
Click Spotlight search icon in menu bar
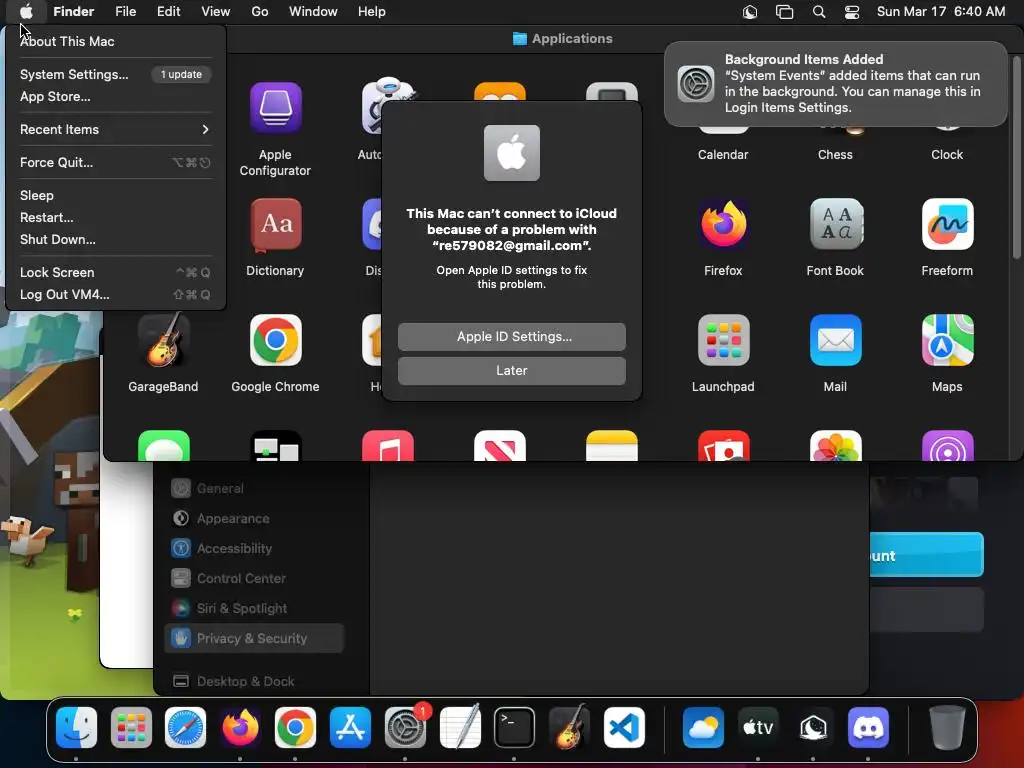pyautogui.click(x=818, y=12)
